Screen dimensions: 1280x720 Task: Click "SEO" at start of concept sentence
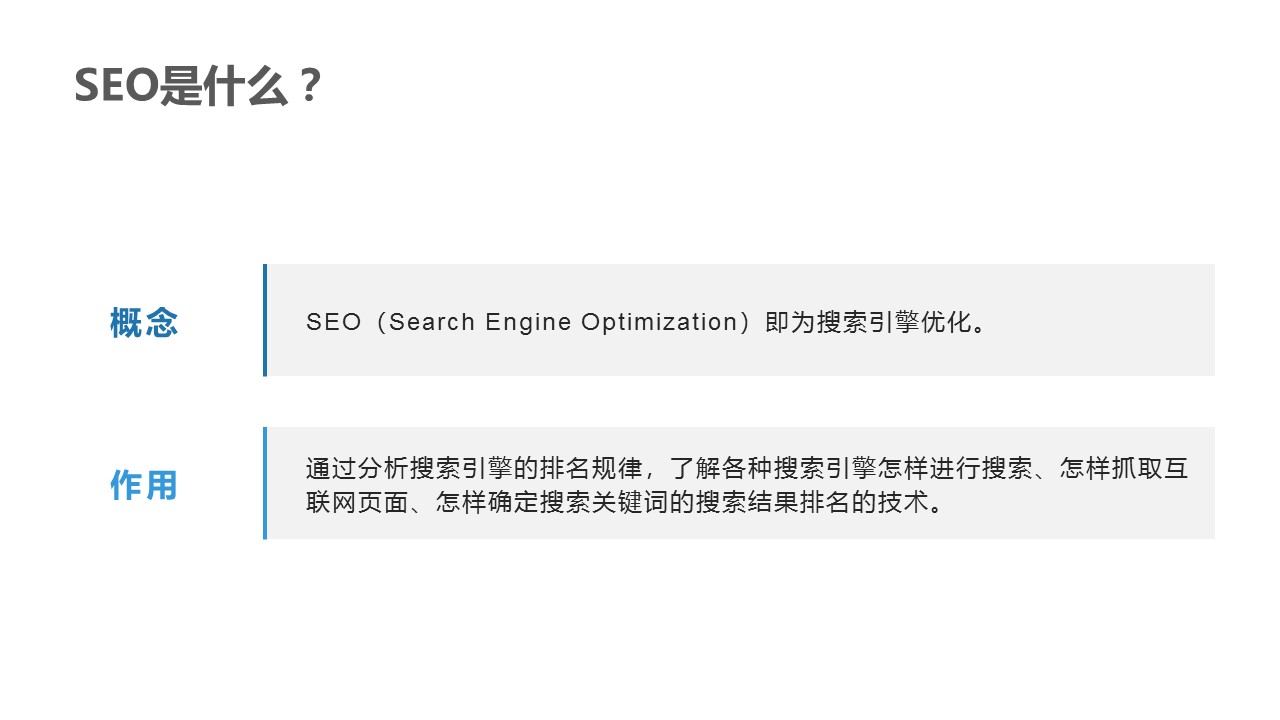tap(334, 323)
